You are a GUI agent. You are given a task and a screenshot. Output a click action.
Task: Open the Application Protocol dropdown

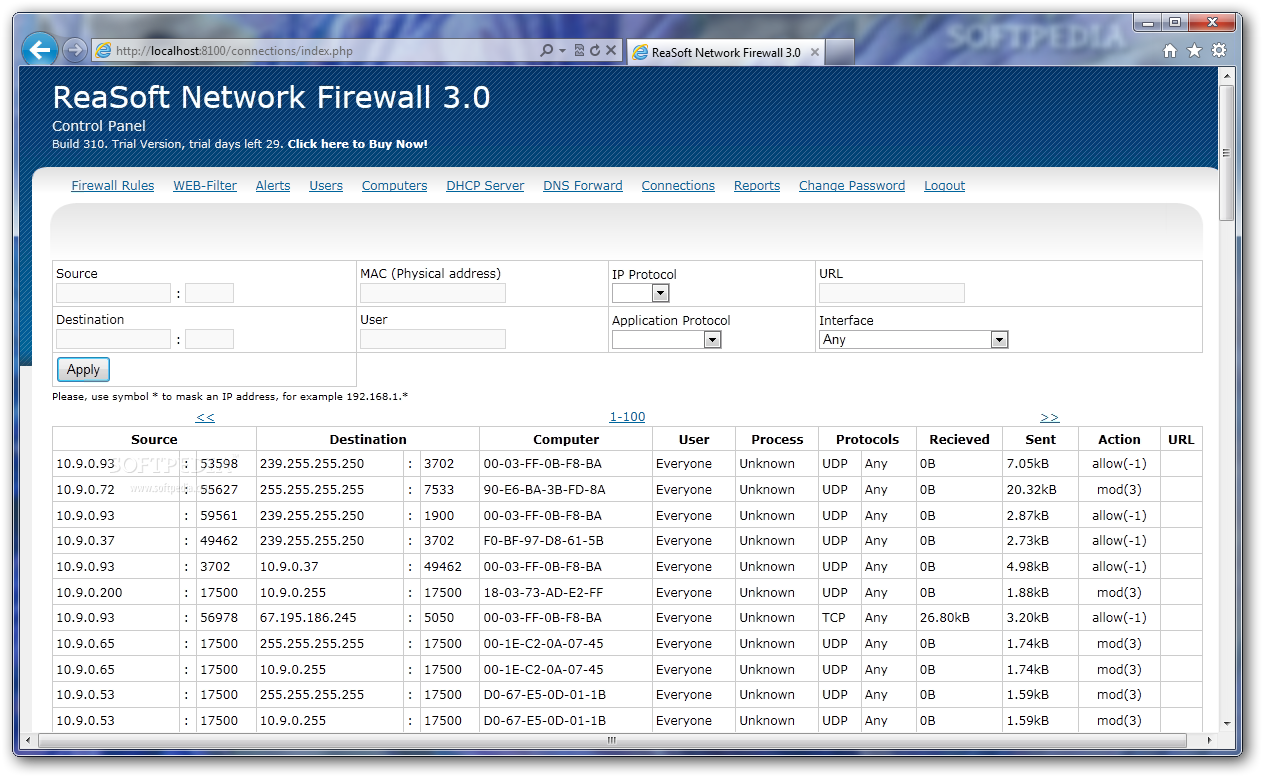tap(712, 340)
